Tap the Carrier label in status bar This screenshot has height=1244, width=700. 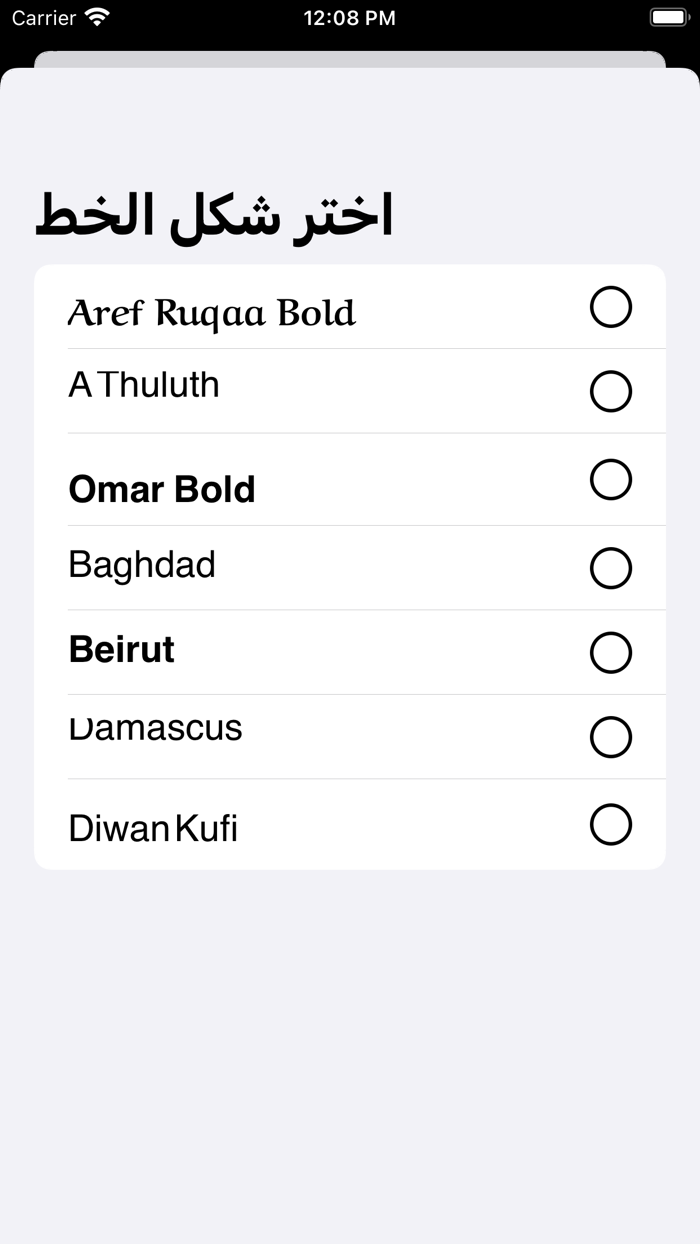44,18
